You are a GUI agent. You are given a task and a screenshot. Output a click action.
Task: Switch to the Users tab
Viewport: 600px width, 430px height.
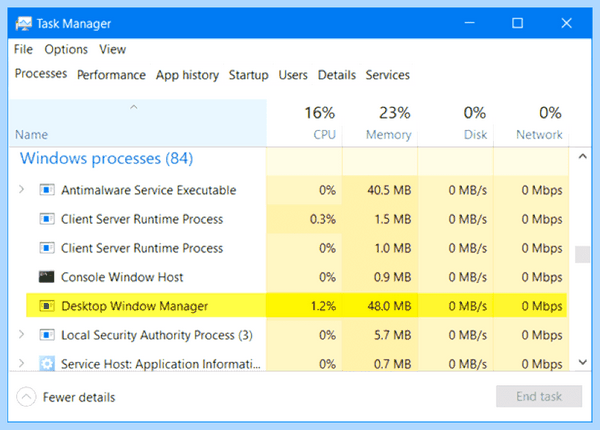[293, 75]
